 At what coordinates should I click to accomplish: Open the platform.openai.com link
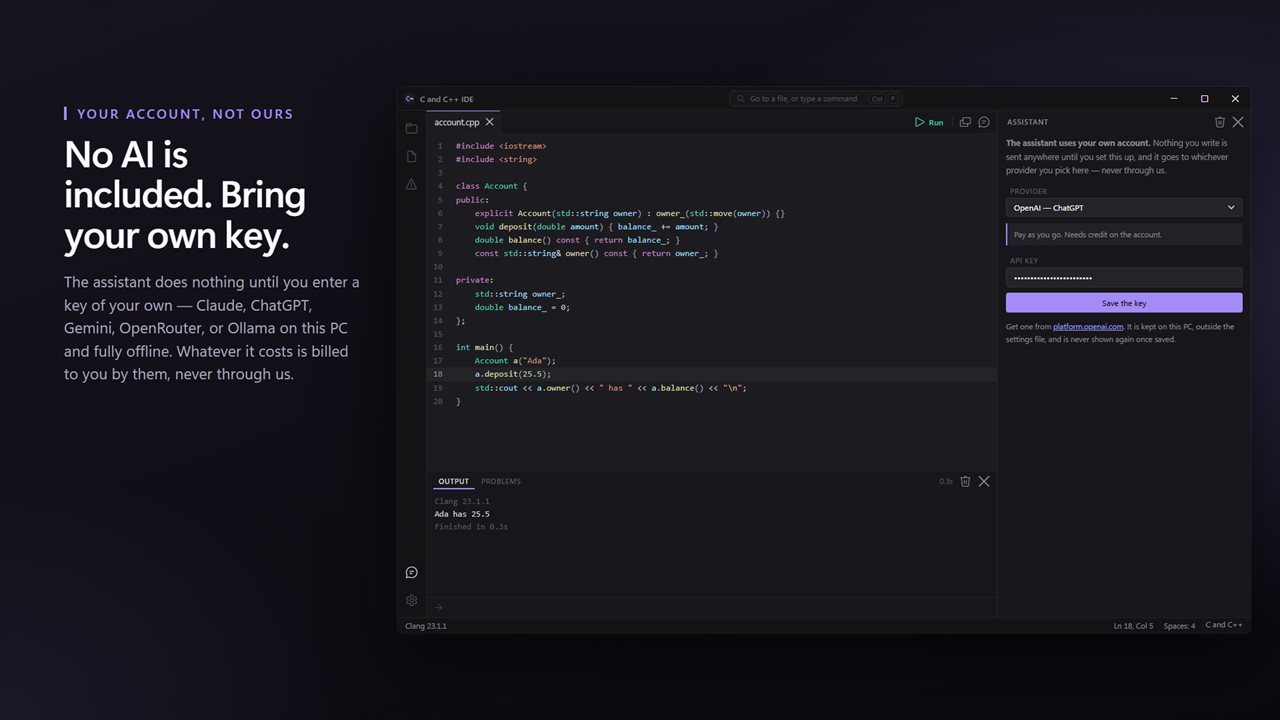pyautogui.click(x=1087, y=327)
